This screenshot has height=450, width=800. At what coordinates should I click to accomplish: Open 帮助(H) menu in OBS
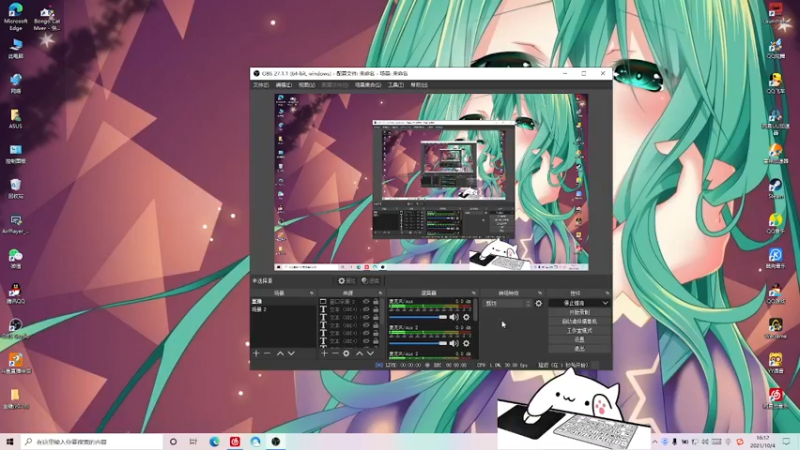coord(419,85)
